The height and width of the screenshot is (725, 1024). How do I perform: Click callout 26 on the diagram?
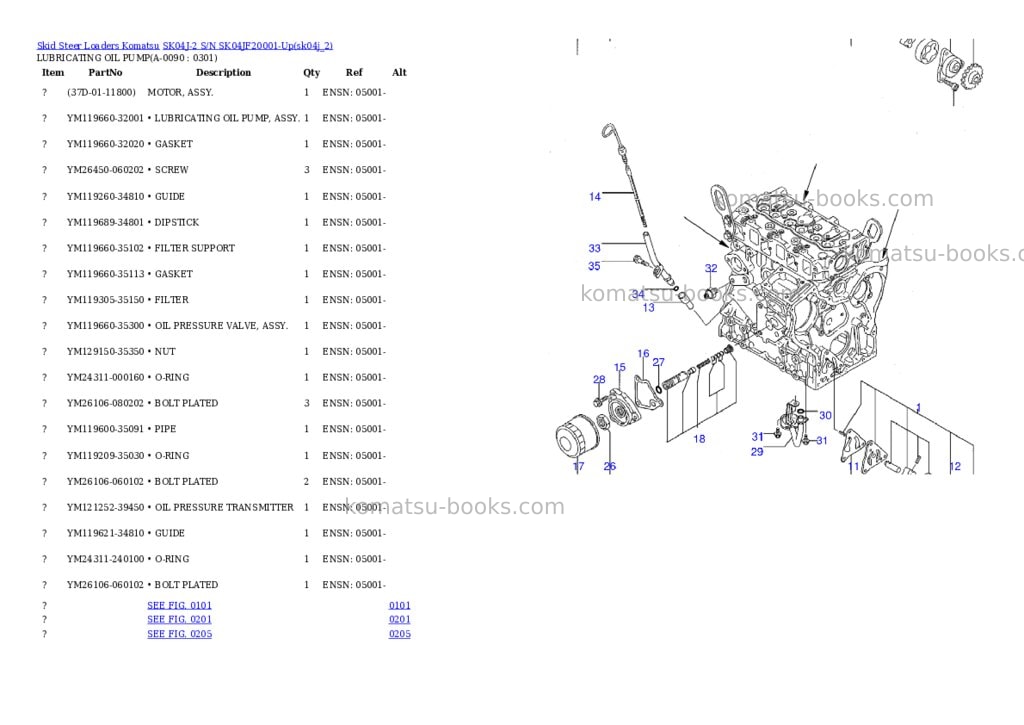click(x=609, y=466)
